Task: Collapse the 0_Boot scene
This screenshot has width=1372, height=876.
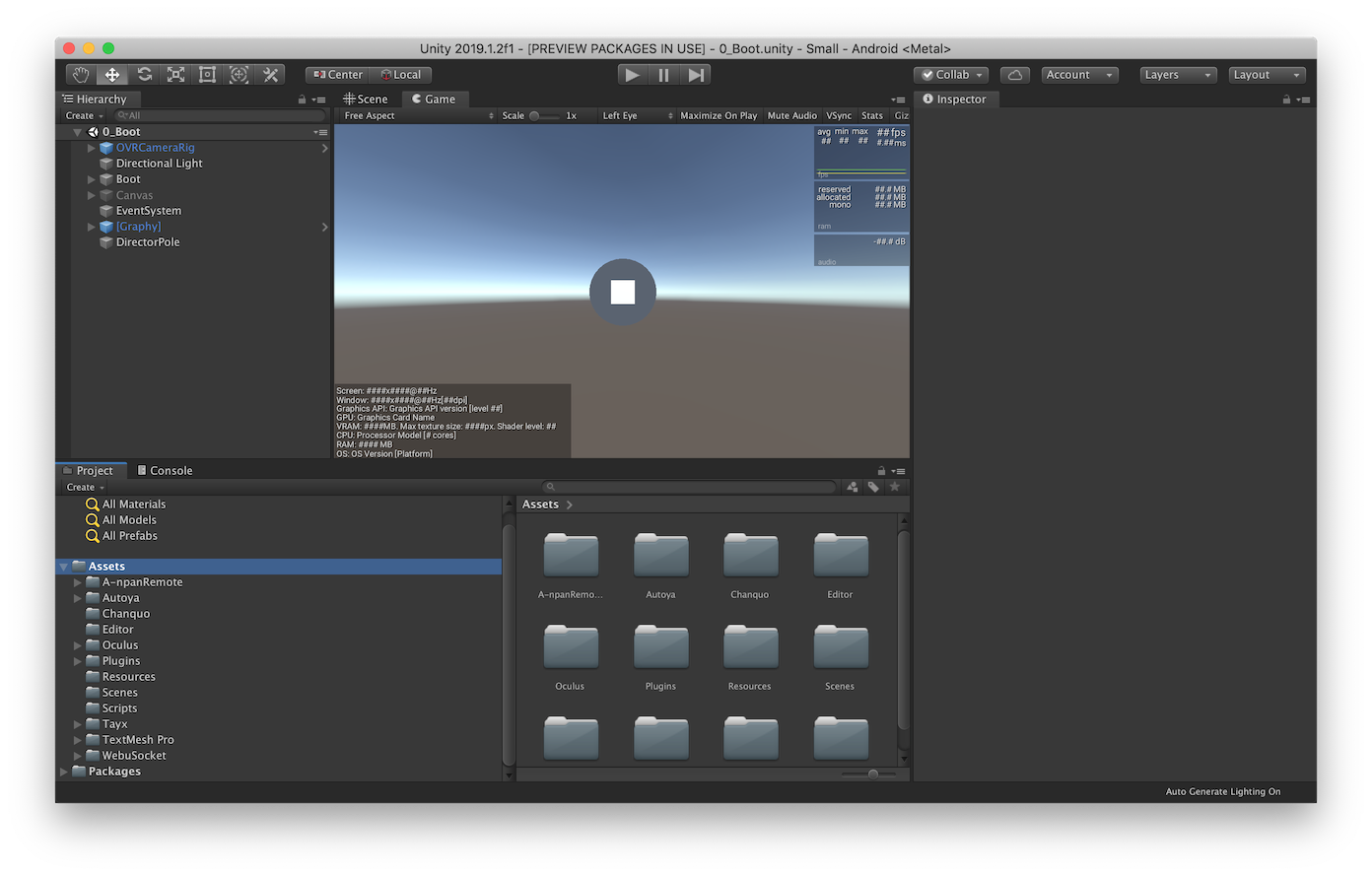Action: click(x=77, y=132)
